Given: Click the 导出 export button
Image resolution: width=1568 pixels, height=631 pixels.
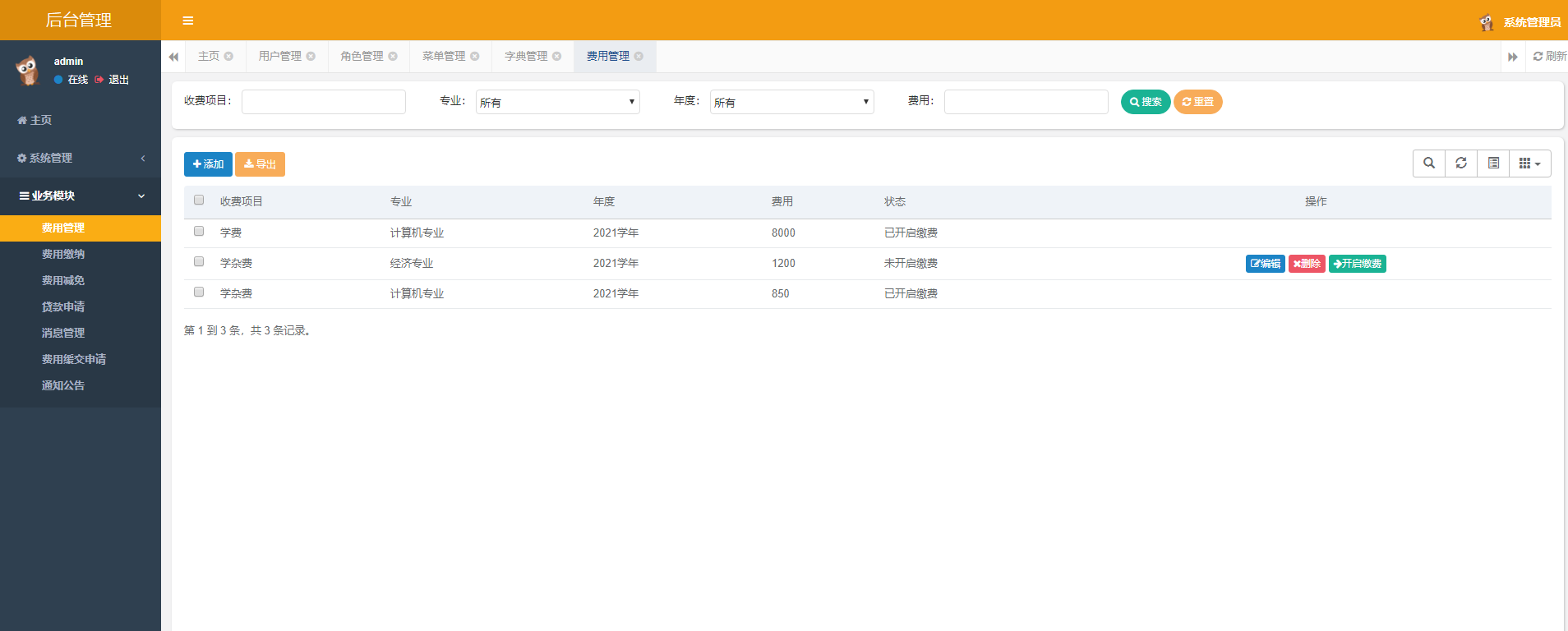Looking at the screenshot, I should (260, 164).
